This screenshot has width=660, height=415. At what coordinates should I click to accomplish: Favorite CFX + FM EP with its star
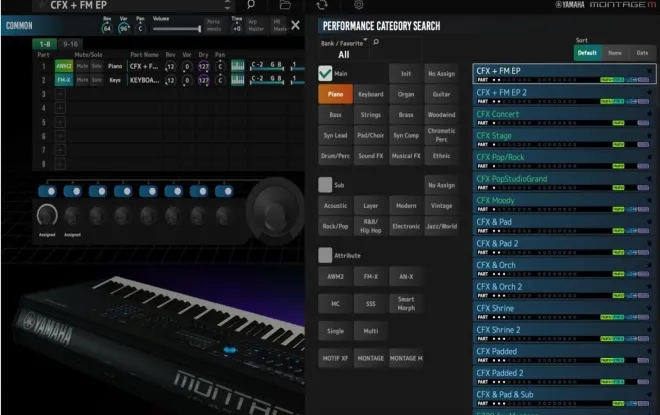point(649,70)
